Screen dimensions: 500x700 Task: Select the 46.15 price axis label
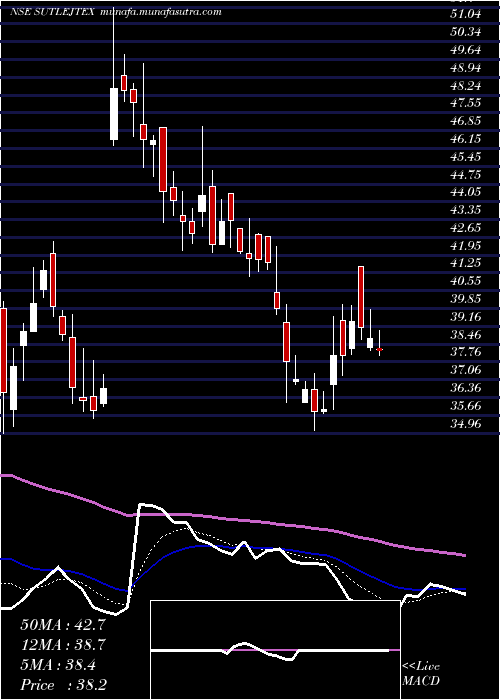(466, 139)
